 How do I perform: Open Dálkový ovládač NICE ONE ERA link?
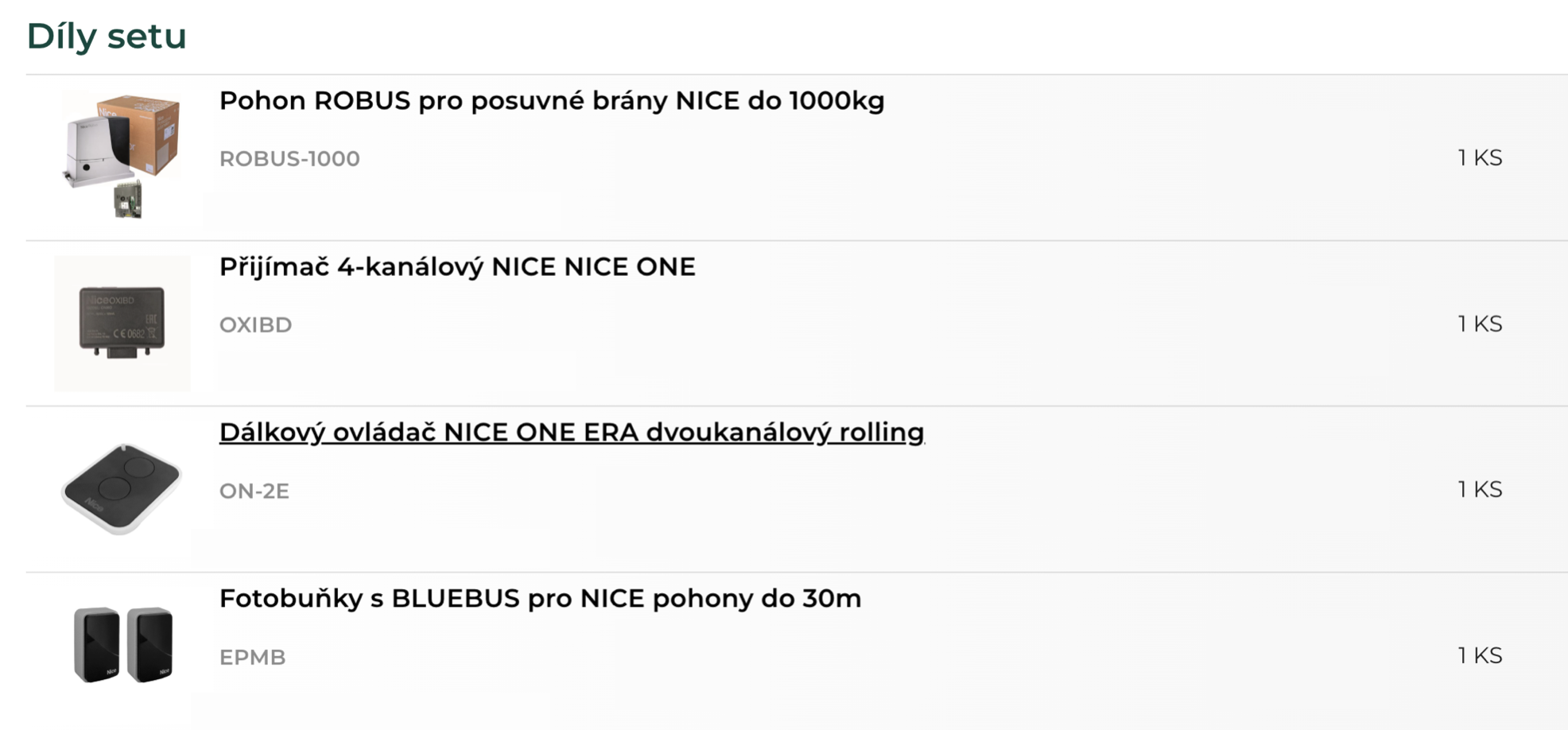click(x=572, y=433)
